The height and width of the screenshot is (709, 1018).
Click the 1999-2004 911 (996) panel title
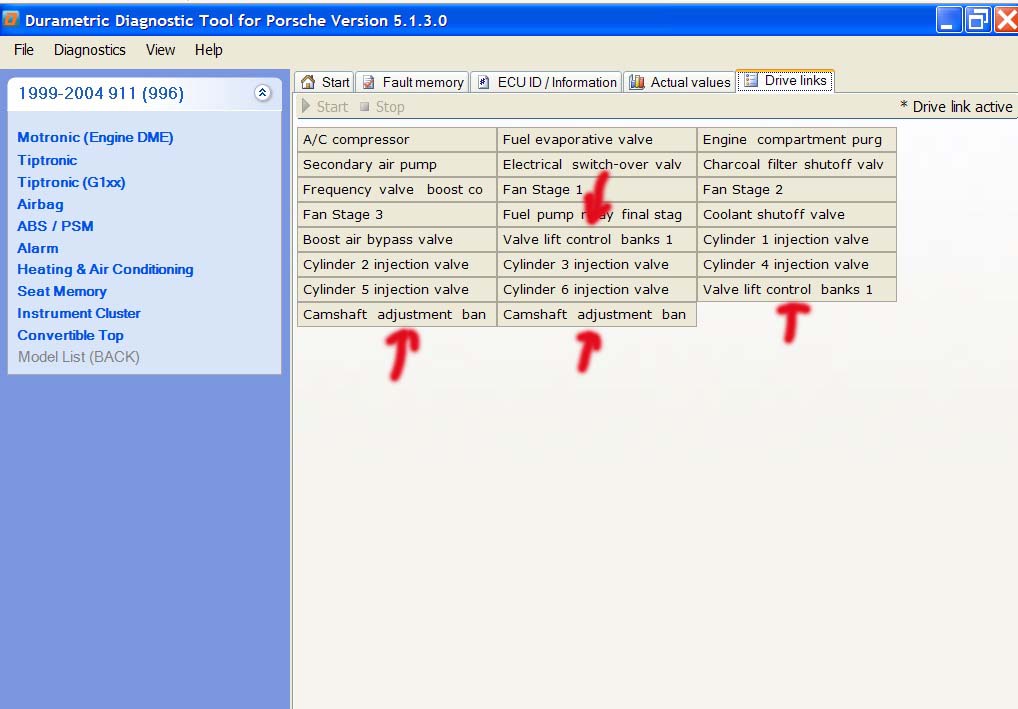pos(101,93)
